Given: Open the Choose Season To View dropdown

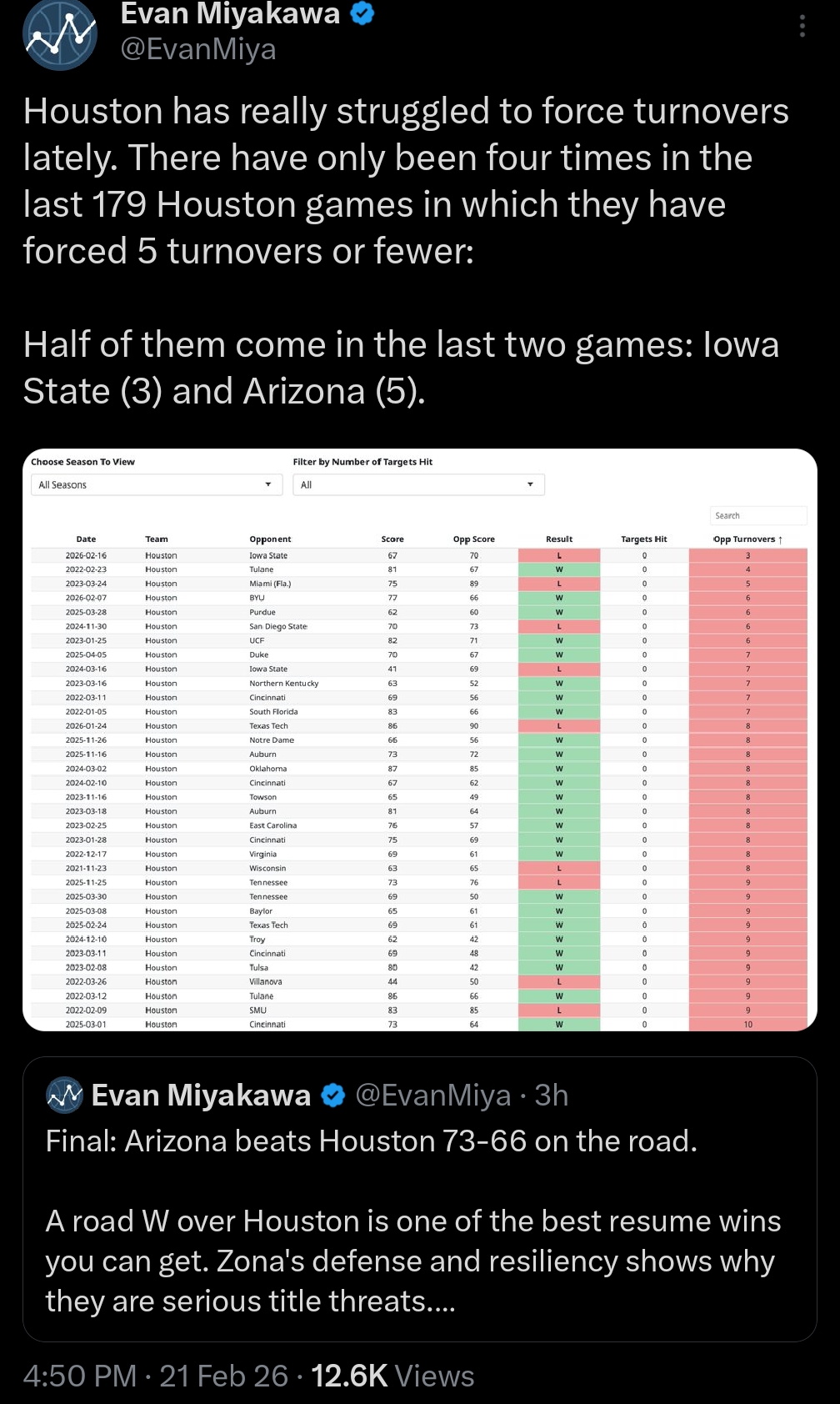Looking at the screenshot, I should [155, 484].
